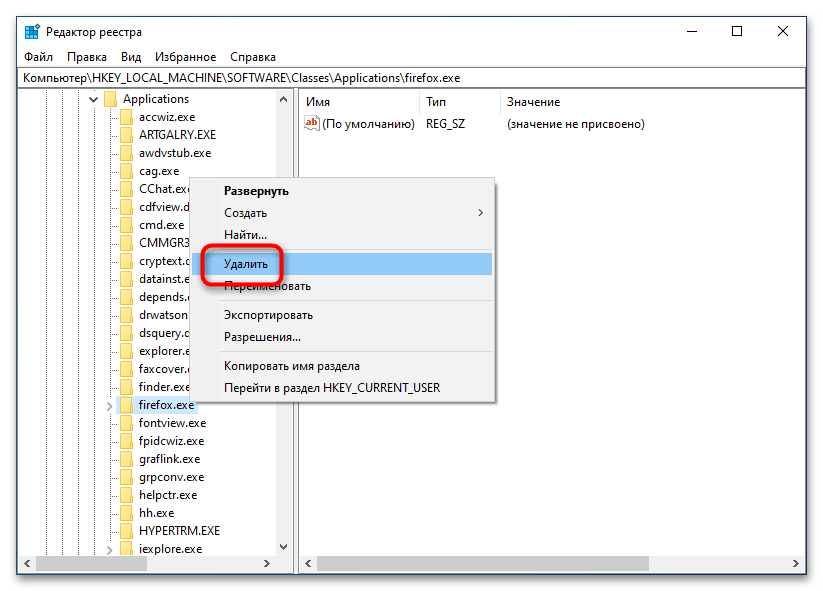Click the folder icon next to hh.exe
This screenshot has height=591, width=823.
(x=126, y=513)
